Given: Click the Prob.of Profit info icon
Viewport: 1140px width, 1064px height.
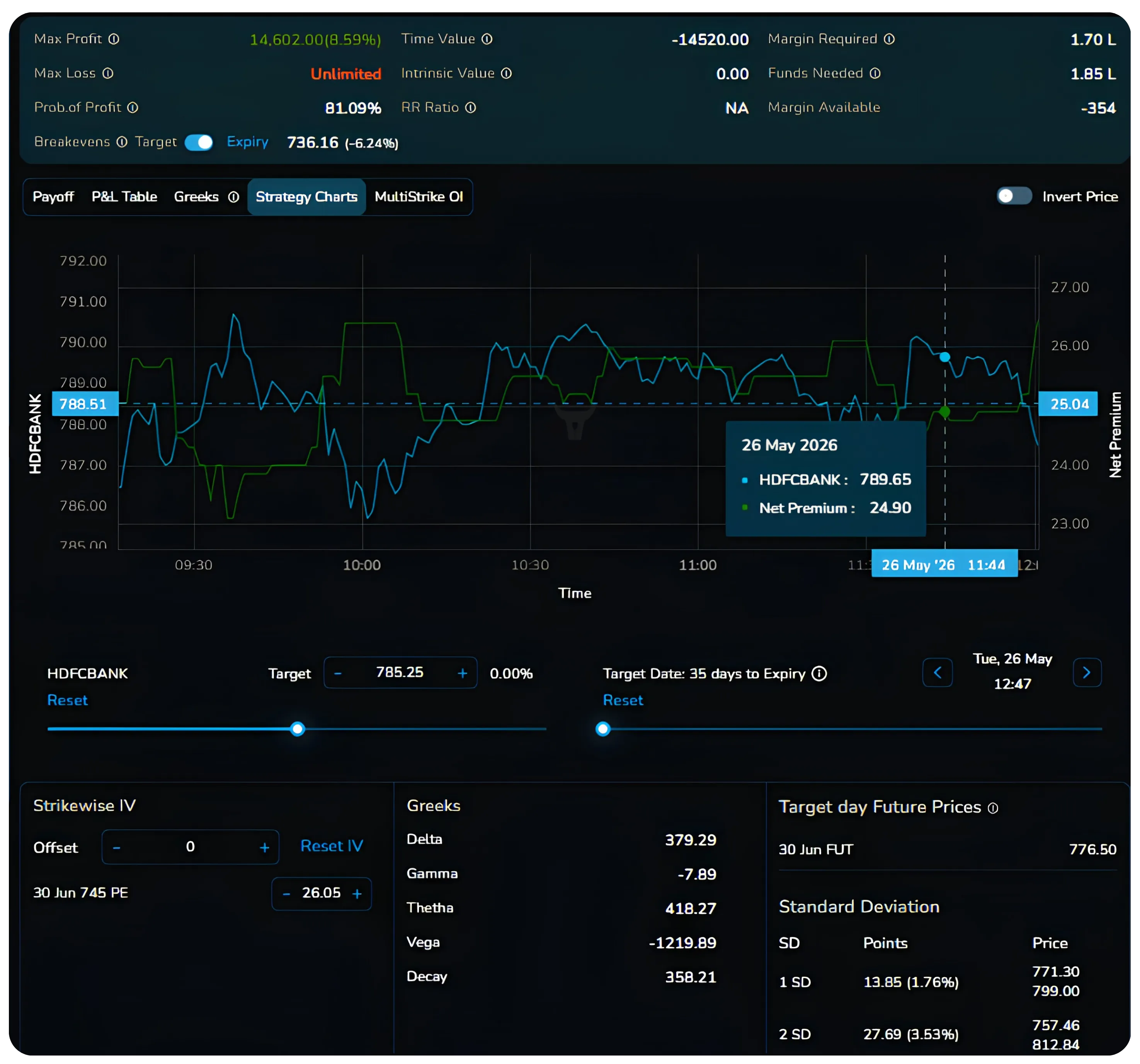Looking at the screenshot, I should (133, 108).
